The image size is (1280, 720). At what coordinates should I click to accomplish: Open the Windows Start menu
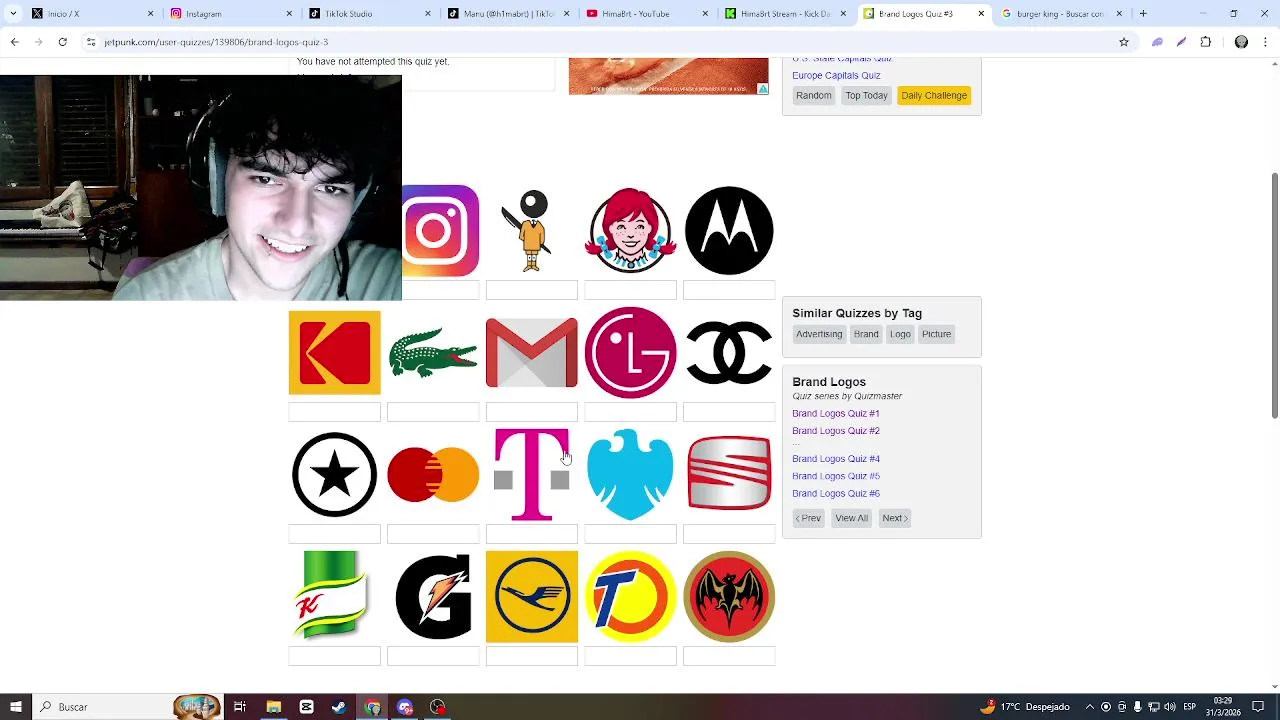(15, 707)
